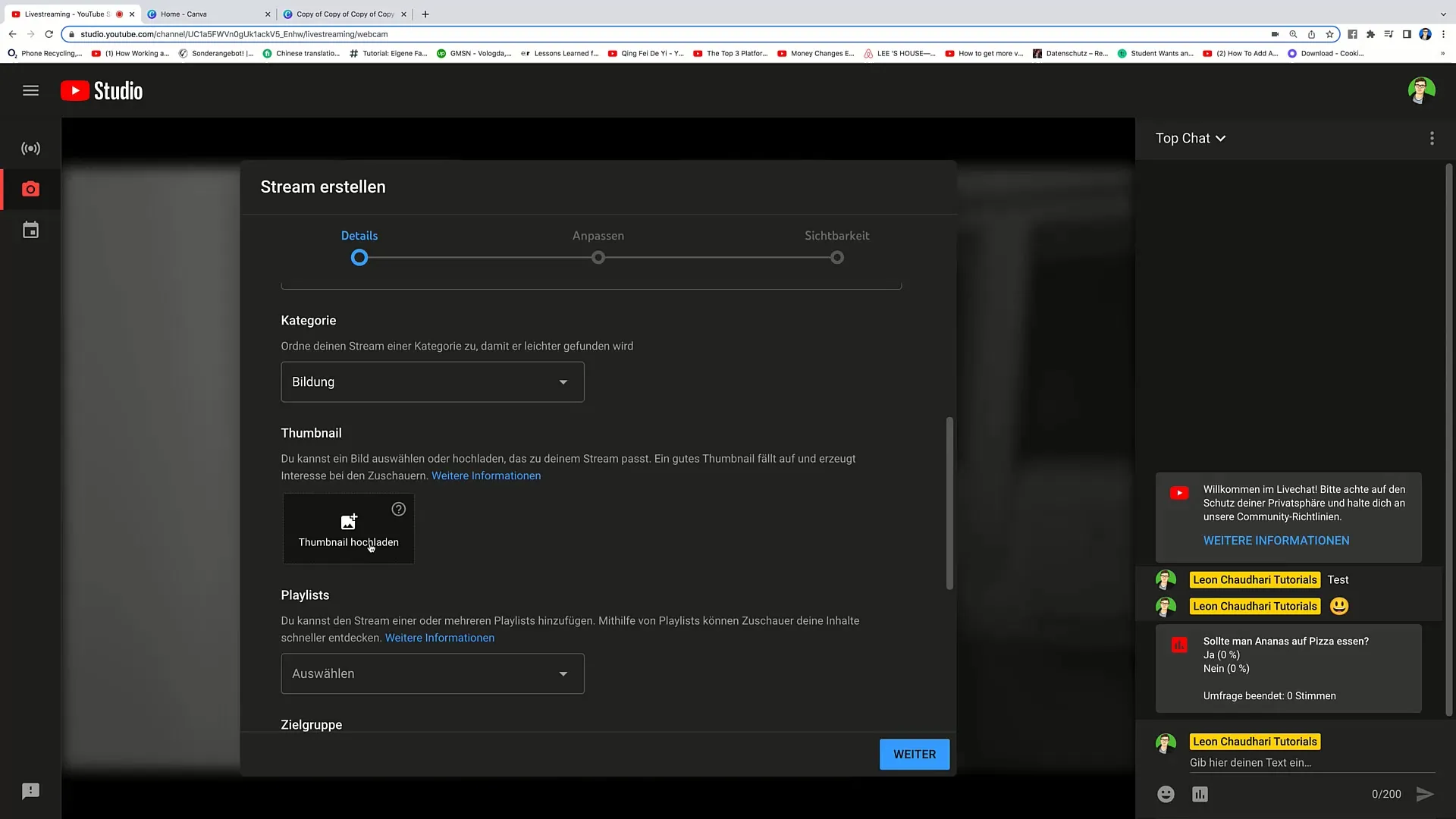The image size is (1456, 819).
Task: Click the thumbnail upload icon
Action: tap(348, 521)
